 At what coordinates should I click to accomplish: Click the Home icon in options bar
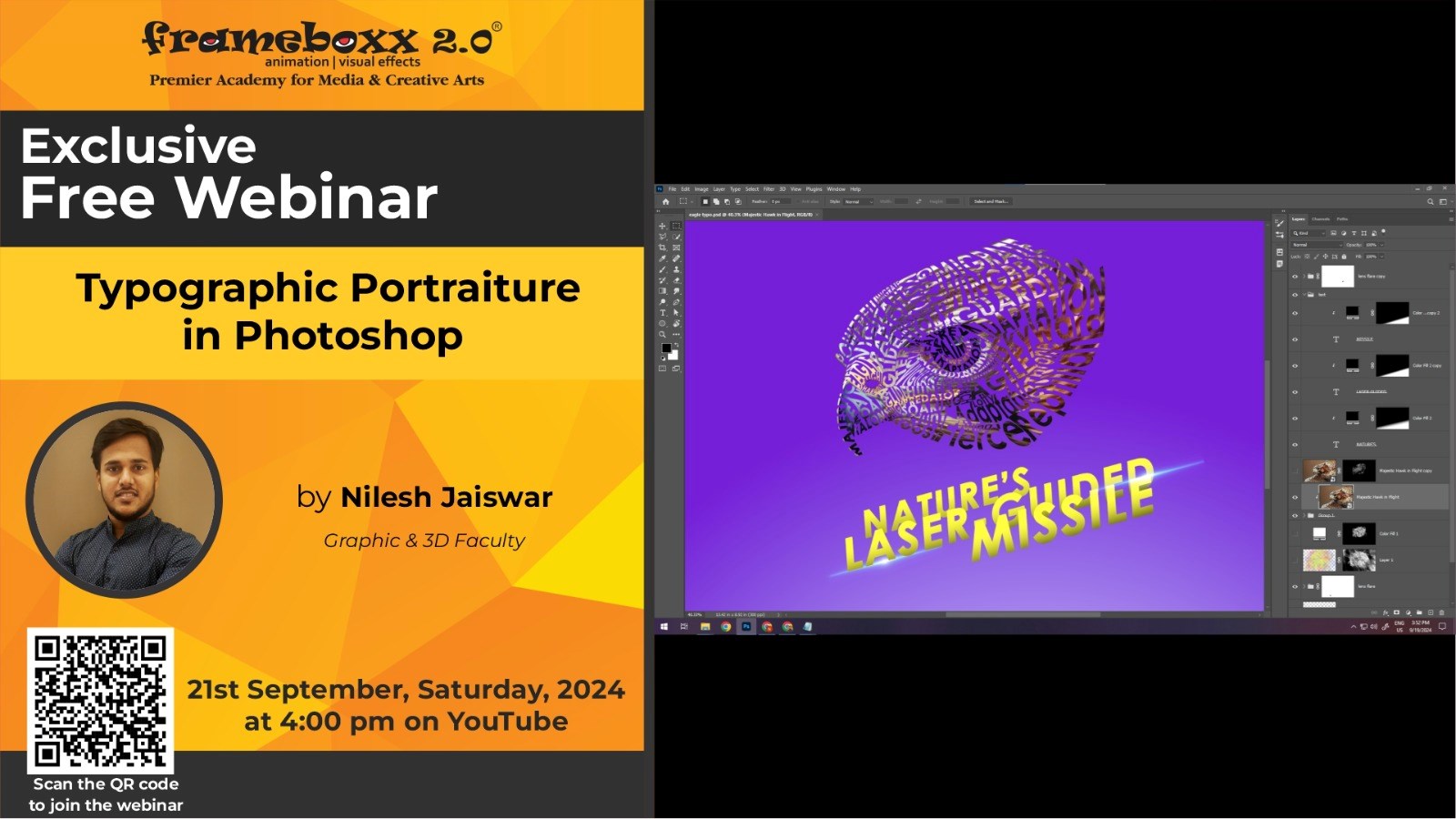click(x=665, y=201)
